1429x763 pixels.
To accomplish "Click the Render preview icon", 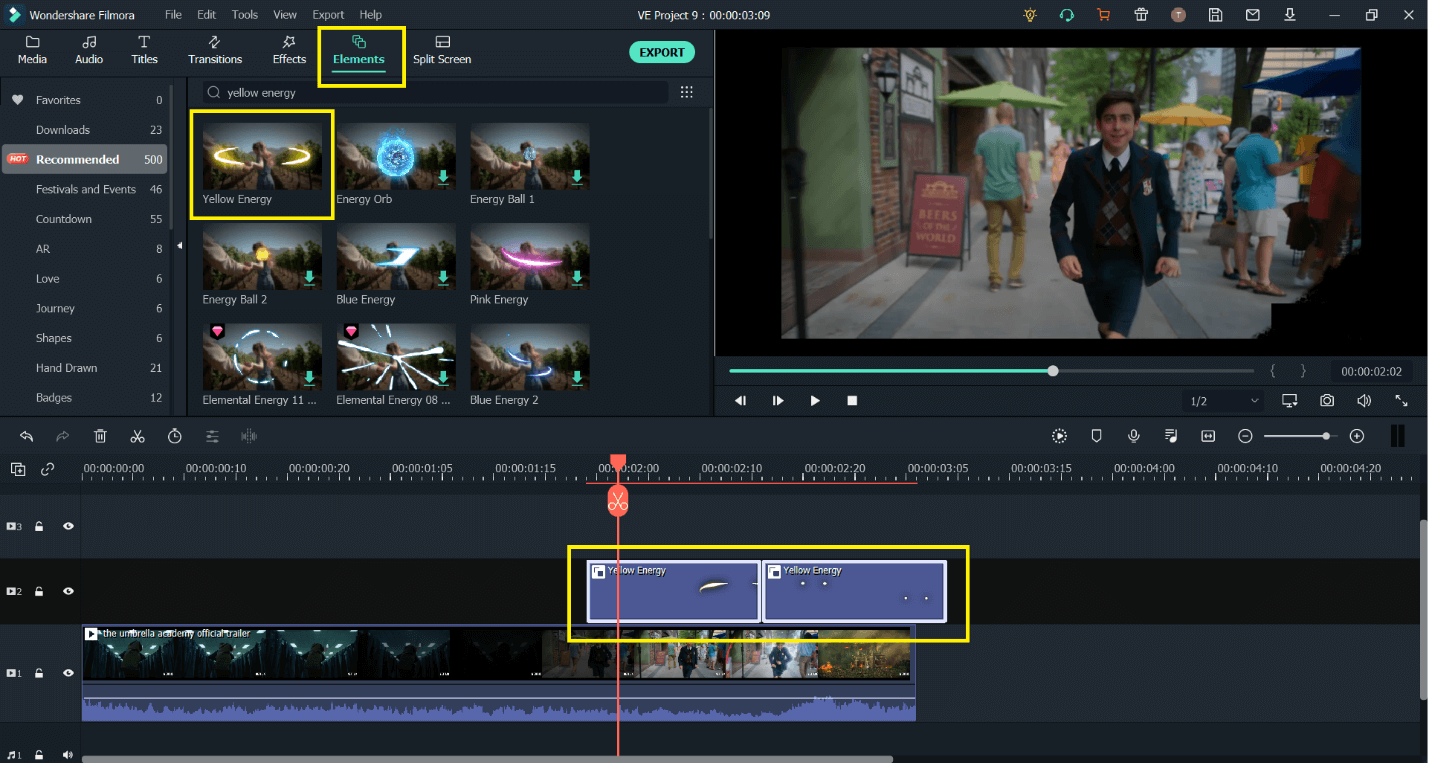I will 1059,436.
